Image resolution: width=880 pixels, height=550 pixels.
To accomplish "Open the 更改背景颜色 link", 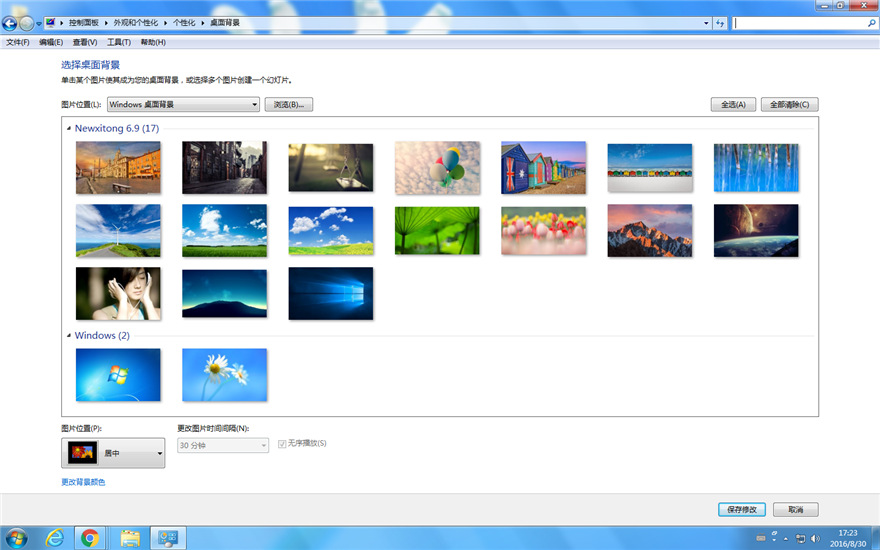I will point(83,482).
